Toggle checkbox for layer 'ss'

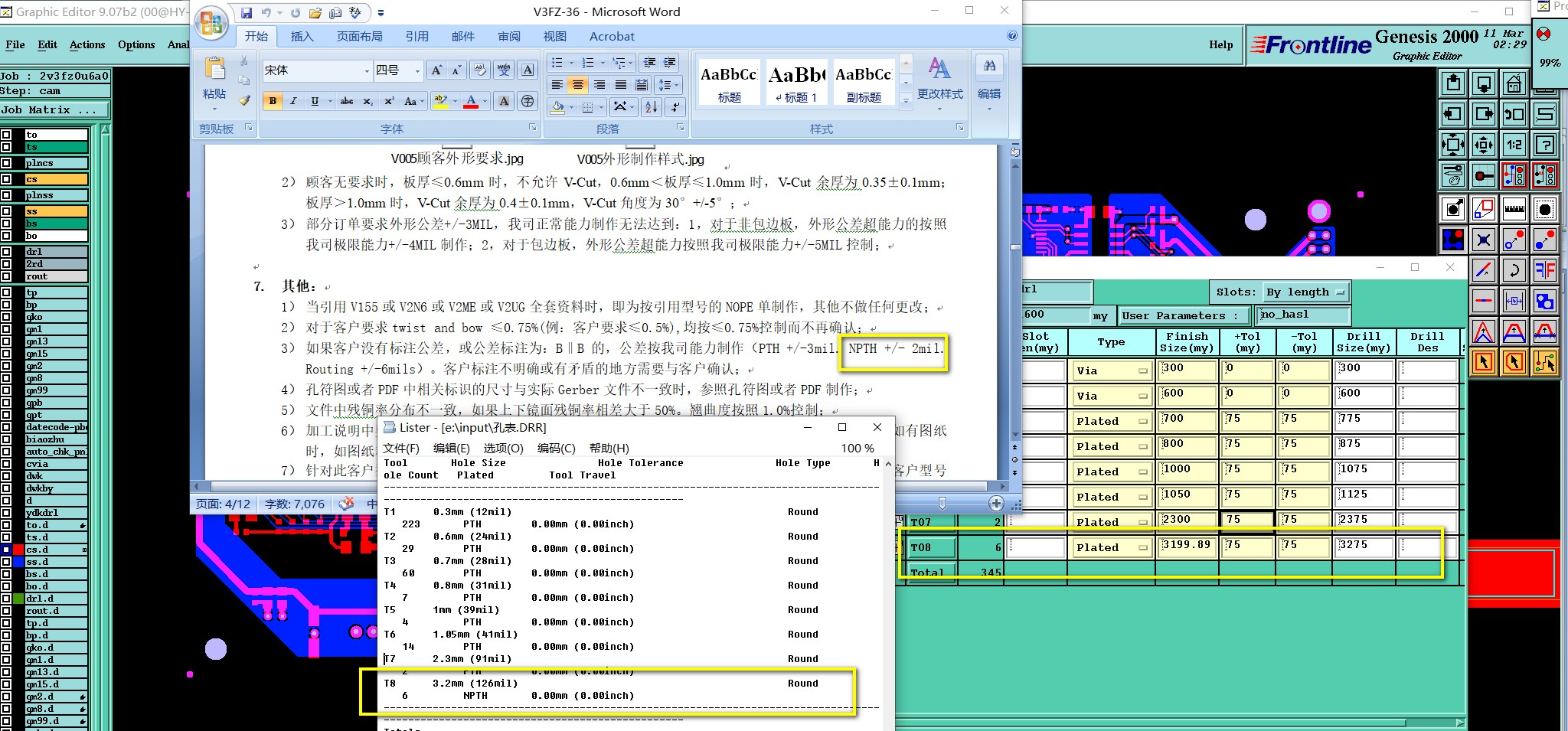(6, 211)
